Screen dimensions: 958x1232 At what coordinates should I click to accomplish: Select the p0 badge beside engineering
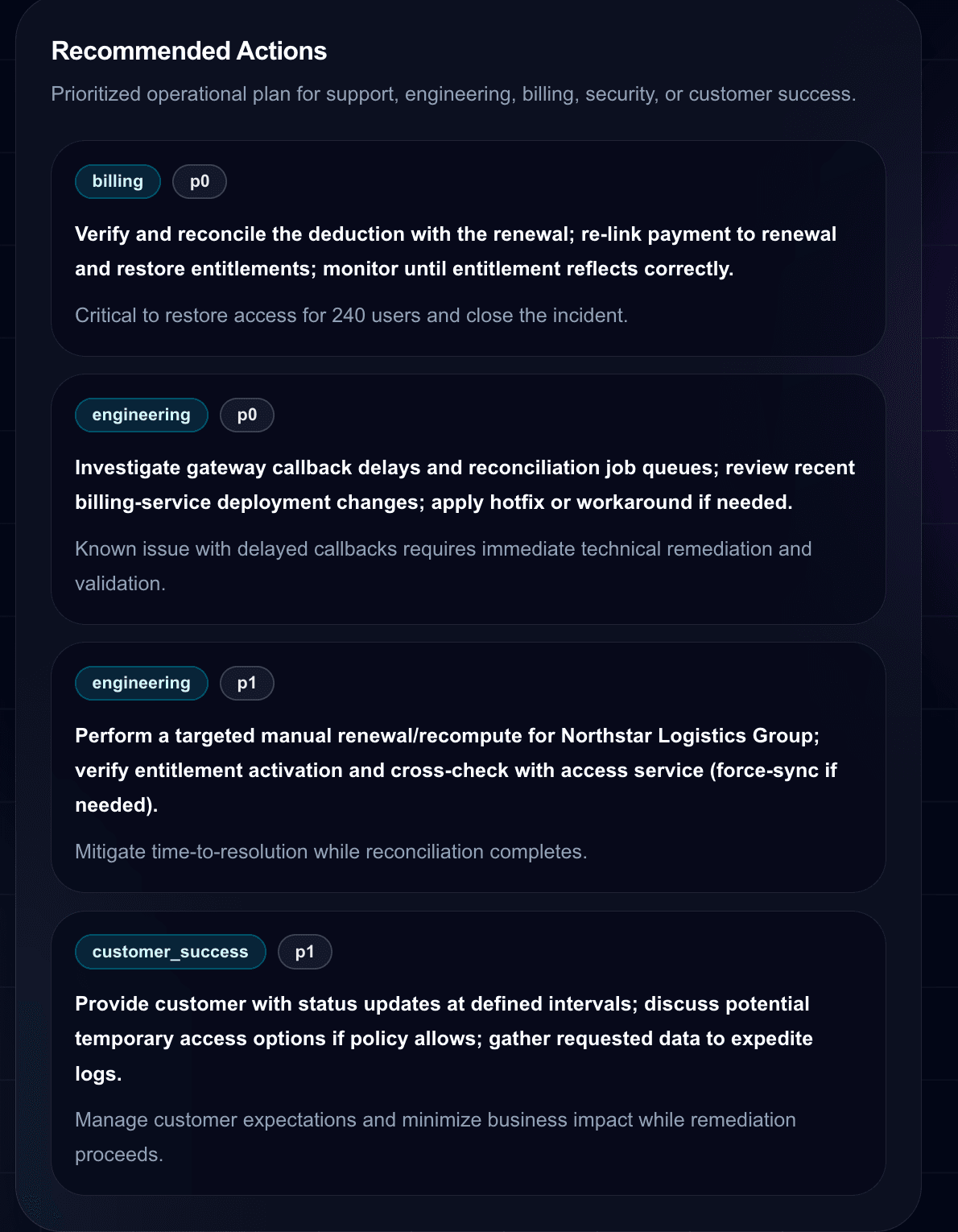[247, 415]
